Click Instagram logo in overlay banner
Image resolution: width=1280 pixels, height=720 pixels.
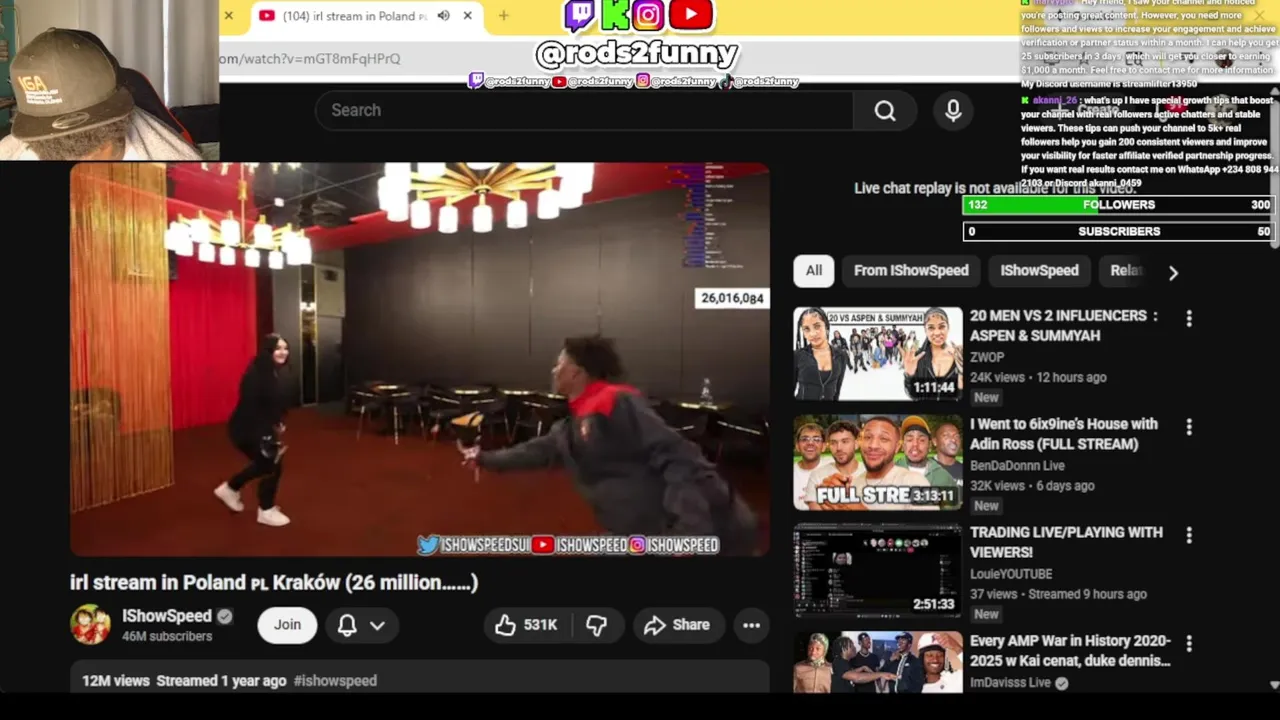(648, 15)
